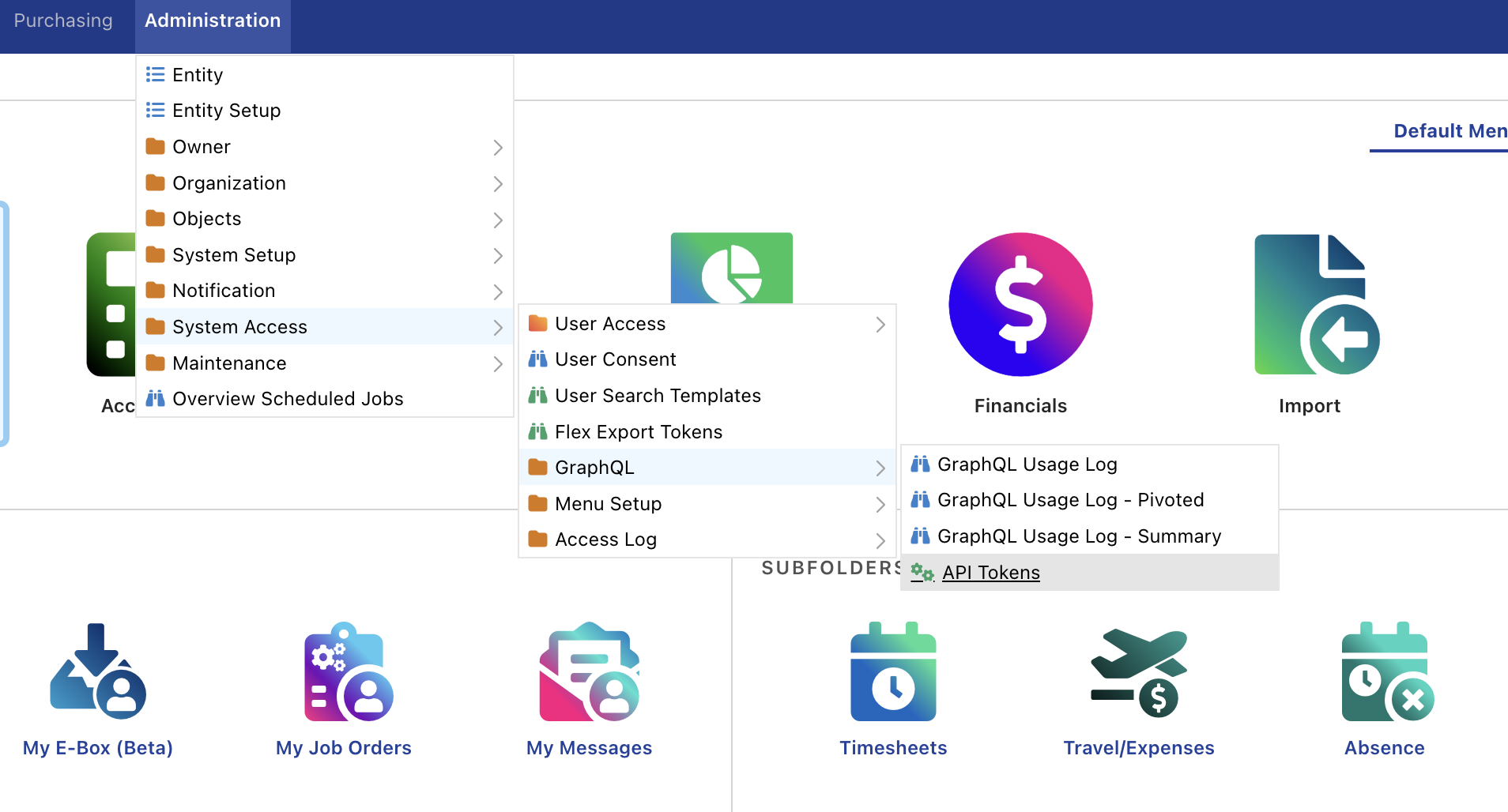Expand the Access Log submenu chevron
Screen dimensions: 1508x812
click(880, 540)
